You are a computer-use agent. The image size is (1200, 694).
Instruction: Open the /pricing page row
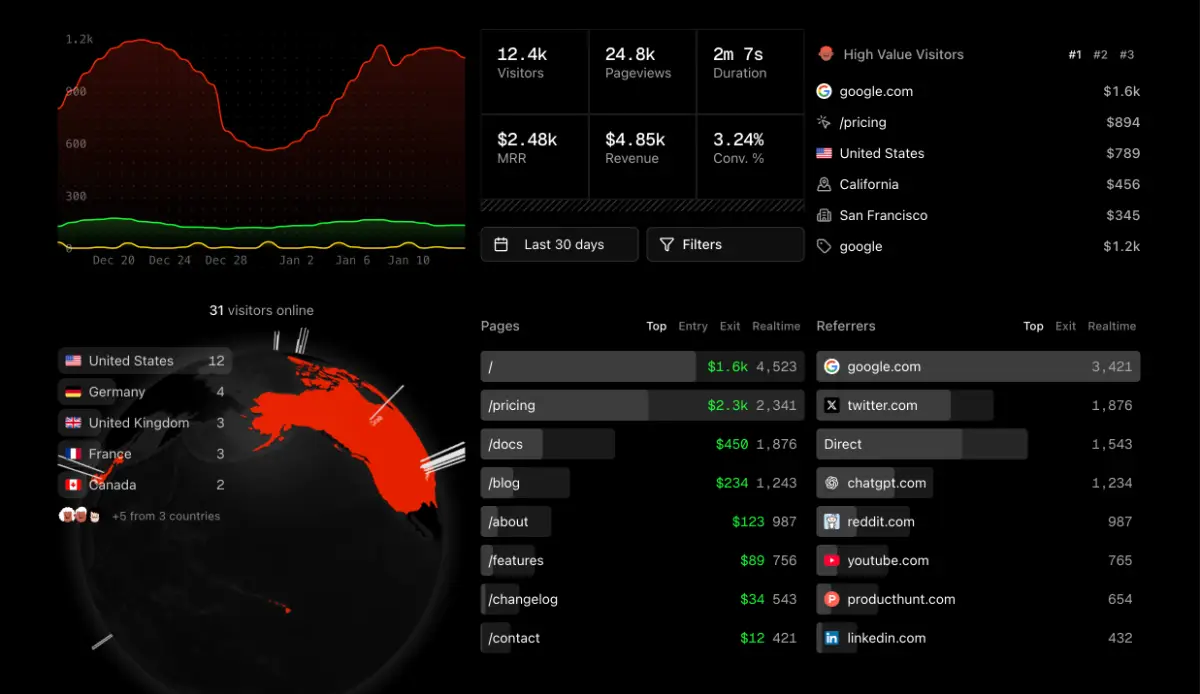(x=641, y=405)
